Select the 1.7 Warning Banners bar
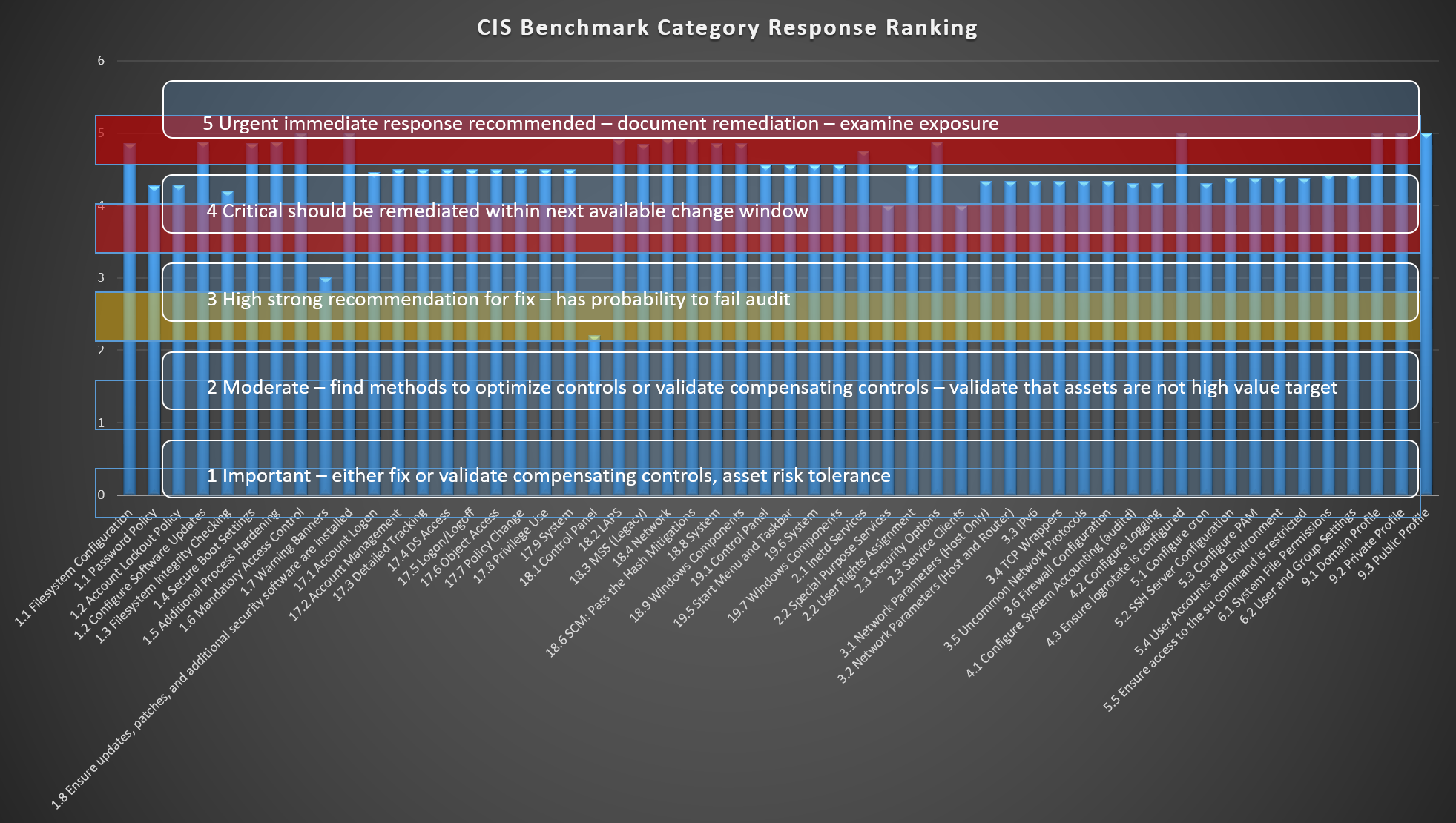 coord(325,386)
